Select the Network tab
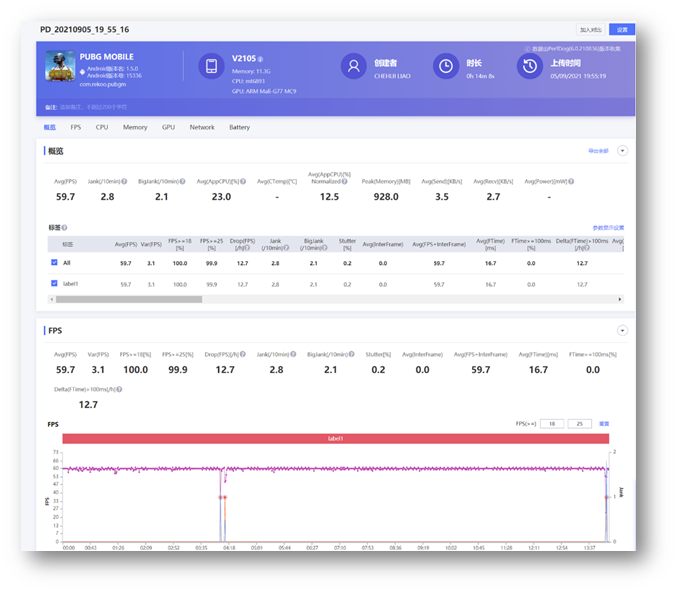Image resolution: width=678 pixels, height=593 pixels. [x=202, y=127]
